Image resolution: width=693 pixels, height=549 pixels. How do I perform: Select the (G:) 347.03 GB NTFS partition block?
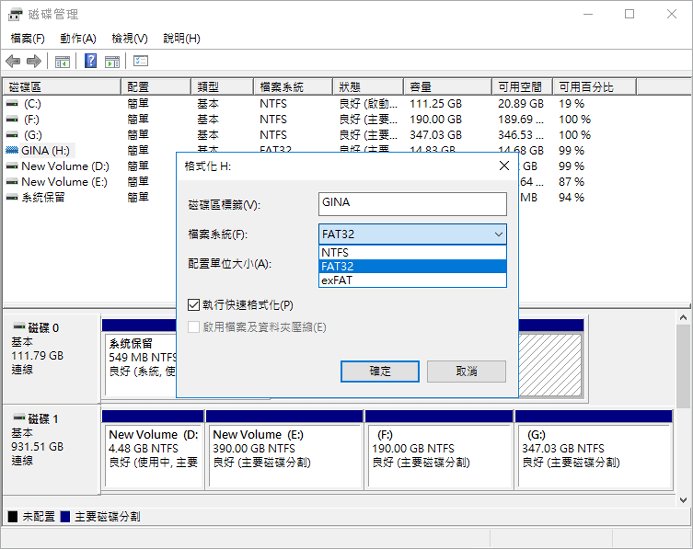(597, 449)
